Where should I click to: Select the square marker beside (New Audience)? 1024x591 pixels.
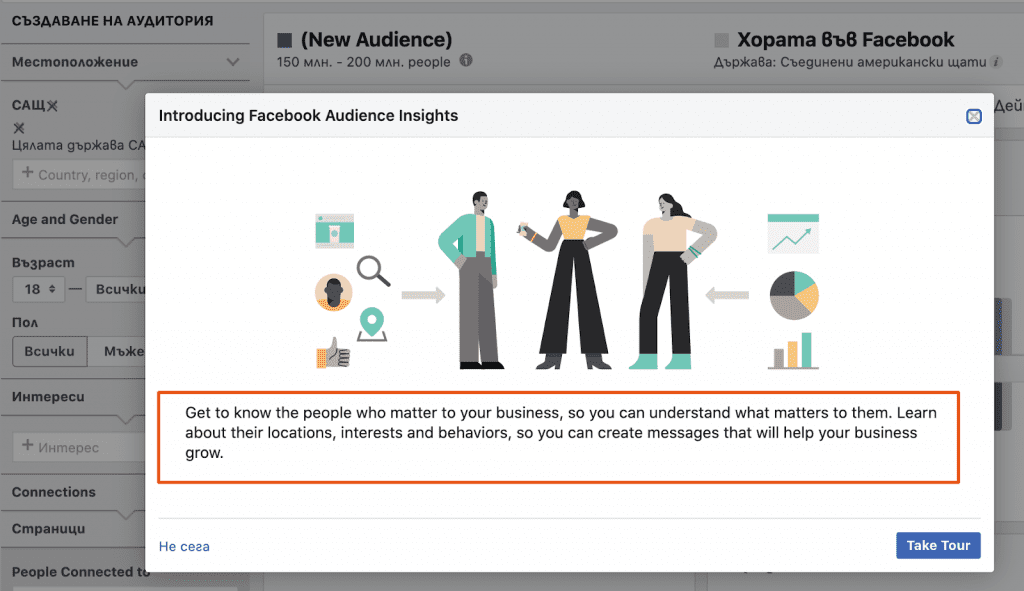click(x=284, y=39)
